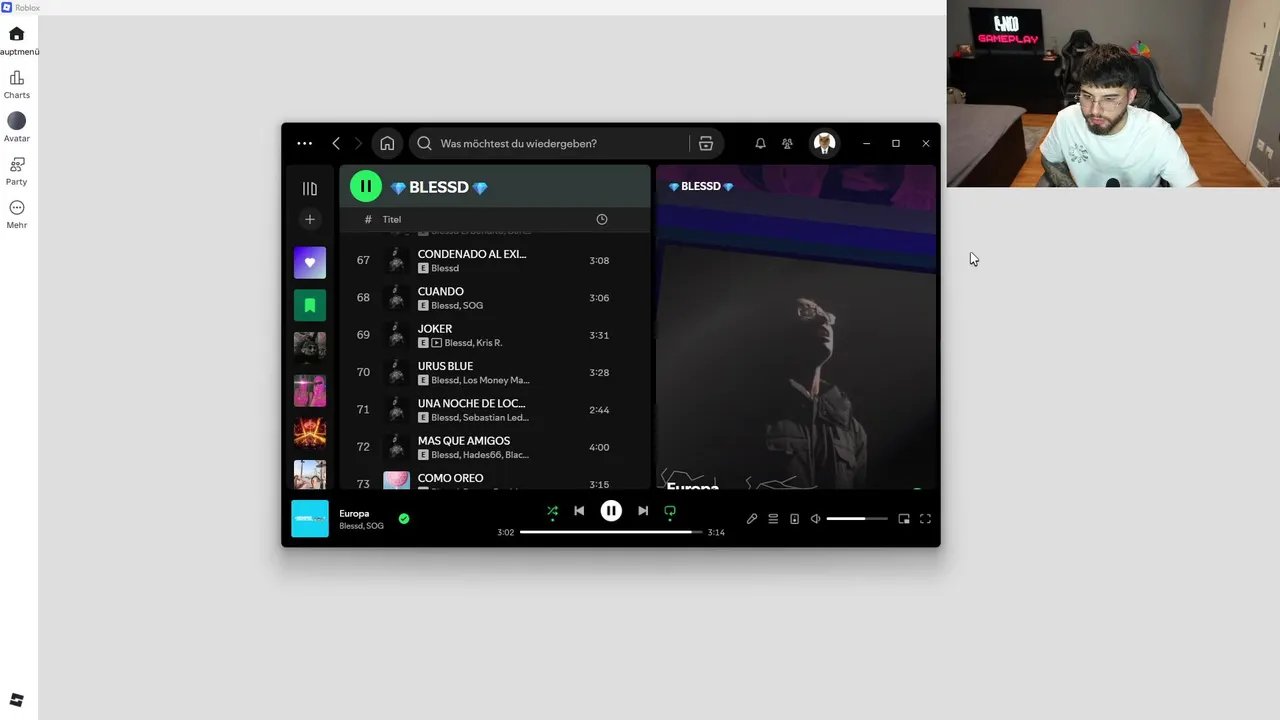This screenshot has height=720, width=1280.
Task: Open Avatar in Roblox sidebar
Action: tap(16, 121)
